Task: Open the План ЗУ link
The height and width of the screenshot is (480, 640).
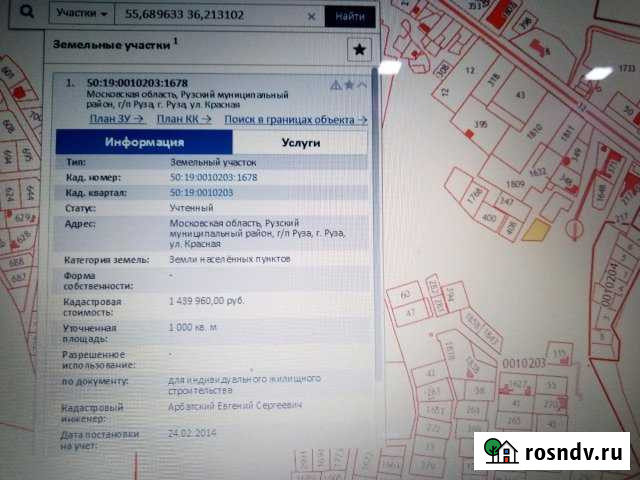Action: coord(112,119)
